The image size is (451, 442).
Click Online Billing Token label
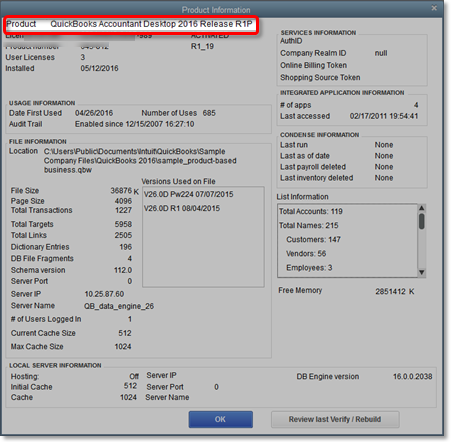click(x=313, y=65)
